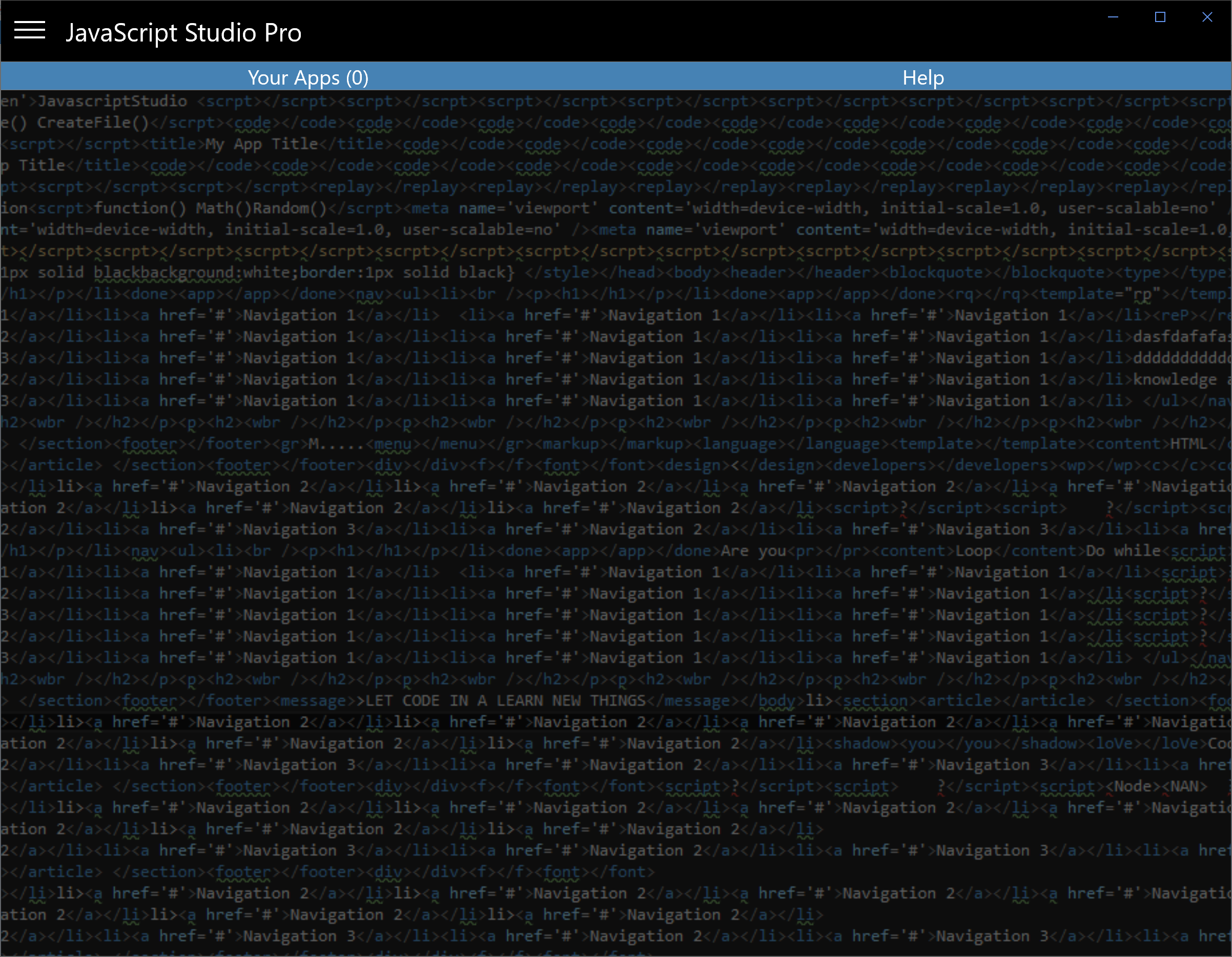Switch to the Your Apps (0) tab
The image size is (1232, 957).
tap(308, 77)
